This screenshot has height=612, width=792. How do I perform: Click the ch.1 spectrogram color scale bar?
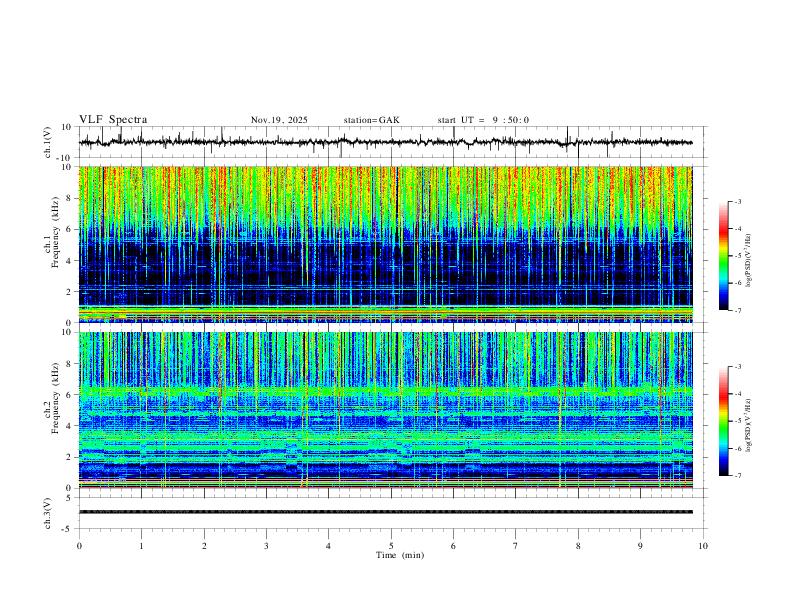[723, 256]
